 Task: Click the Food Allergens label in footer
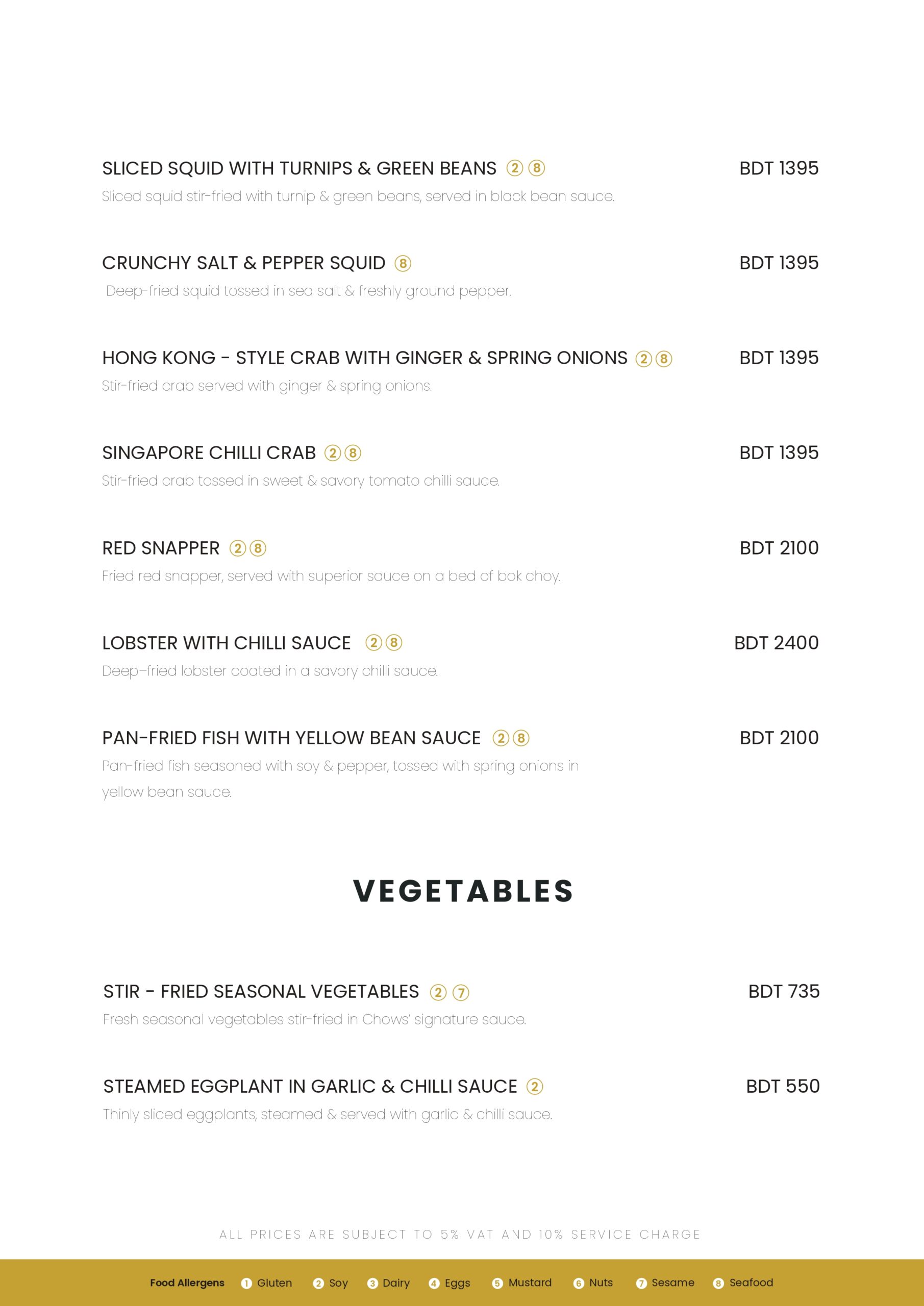(187, 1283)
